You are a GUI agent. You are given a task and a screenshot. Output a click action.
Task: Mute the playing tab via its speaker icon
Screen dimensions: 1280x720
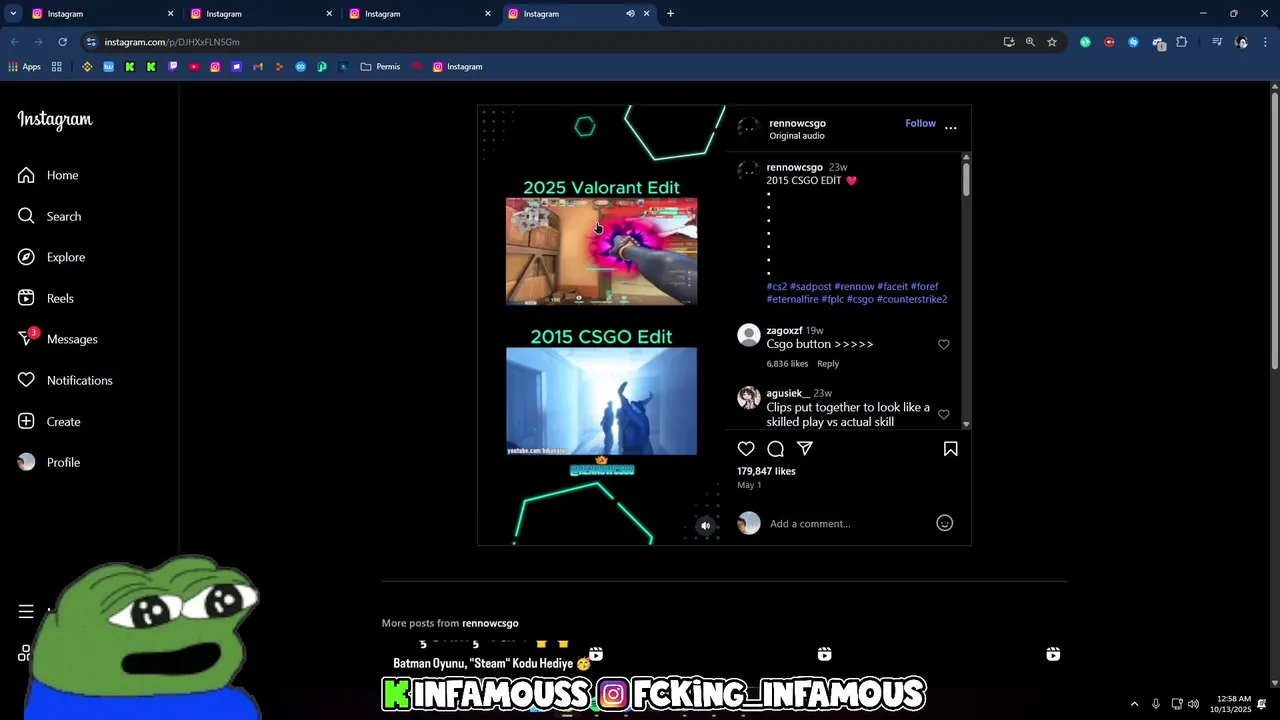click(630, 14)
